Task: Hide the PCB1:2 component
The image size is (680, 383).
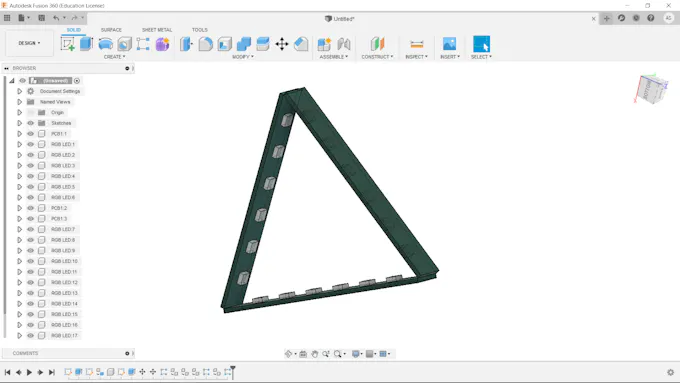Action: pos(30,208)
